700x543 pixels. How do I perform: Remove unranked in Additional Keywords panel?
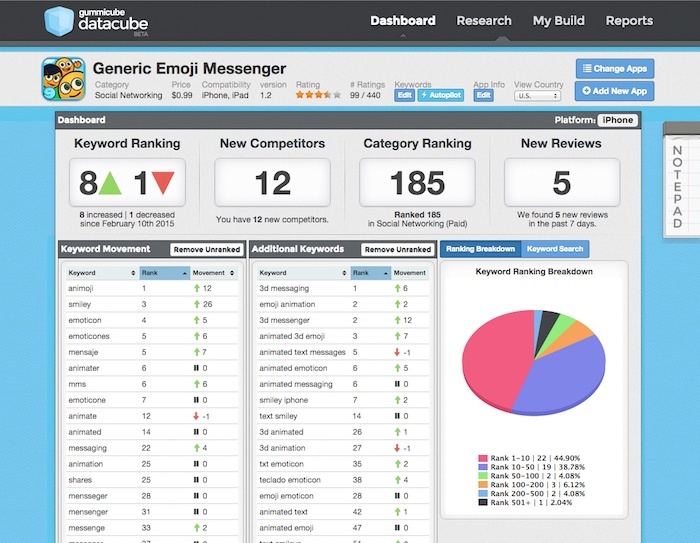[398, 250]
